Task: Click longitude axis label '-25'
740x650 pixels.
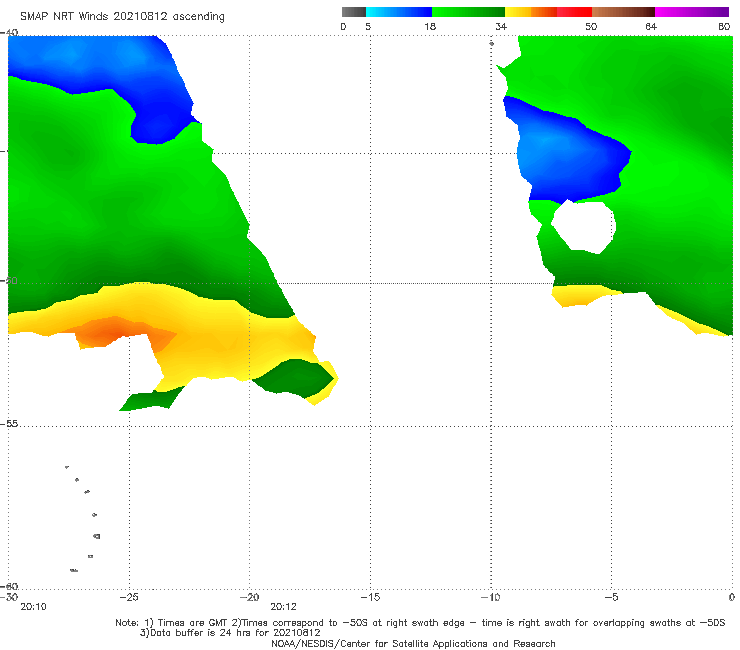Action: [129, 597]
